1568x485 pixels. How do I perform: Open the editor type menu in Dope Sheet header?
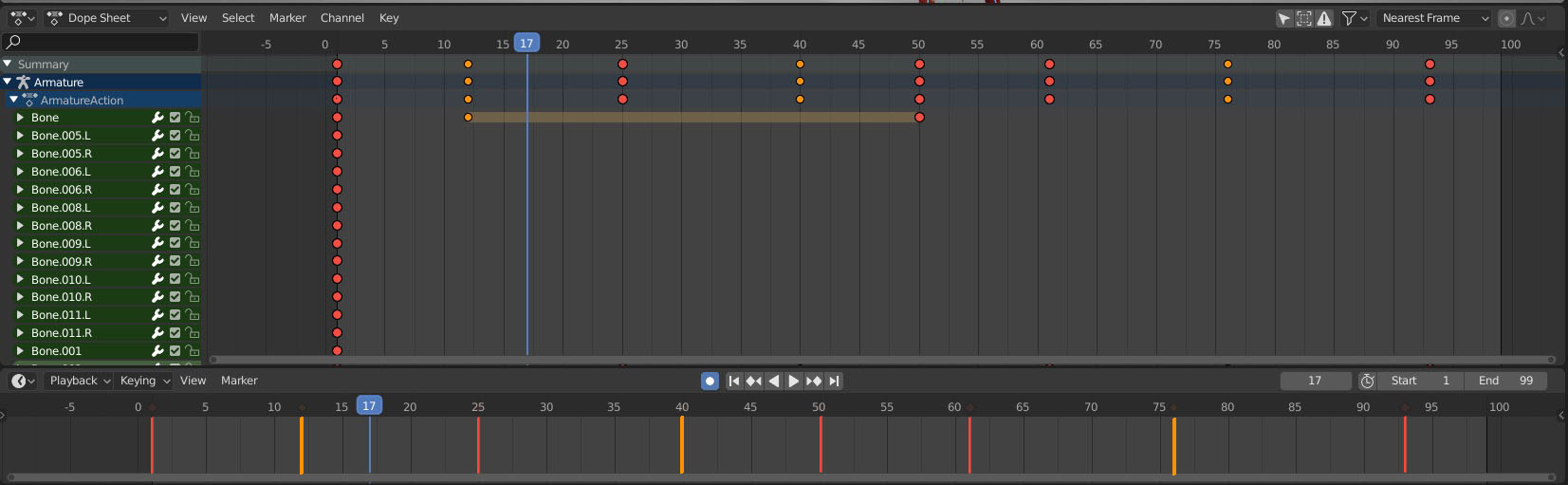tap(22, 18)
